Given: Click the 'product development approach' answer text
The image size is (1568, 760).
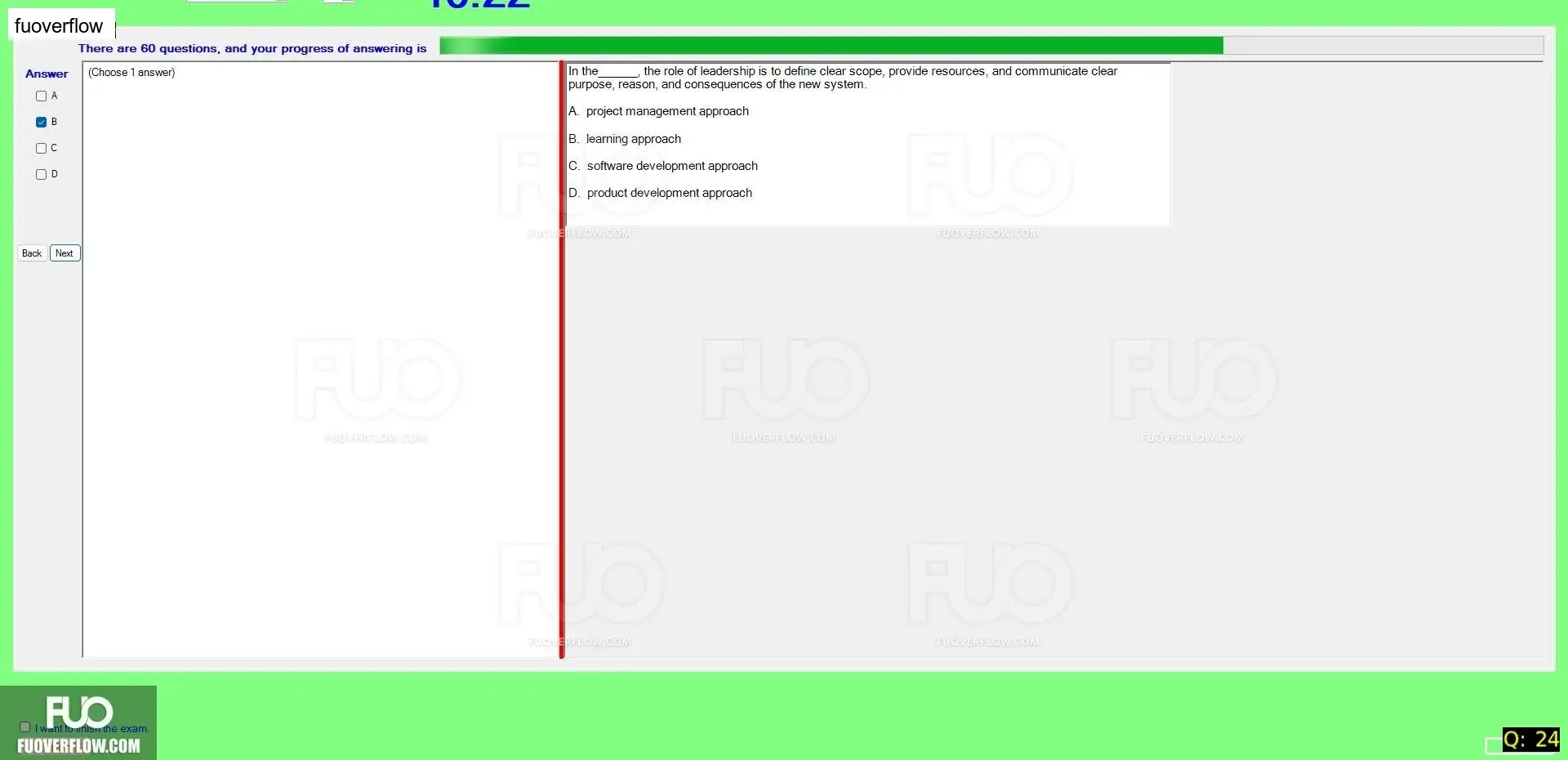Looking at the screenshot, I should (670, 193).
